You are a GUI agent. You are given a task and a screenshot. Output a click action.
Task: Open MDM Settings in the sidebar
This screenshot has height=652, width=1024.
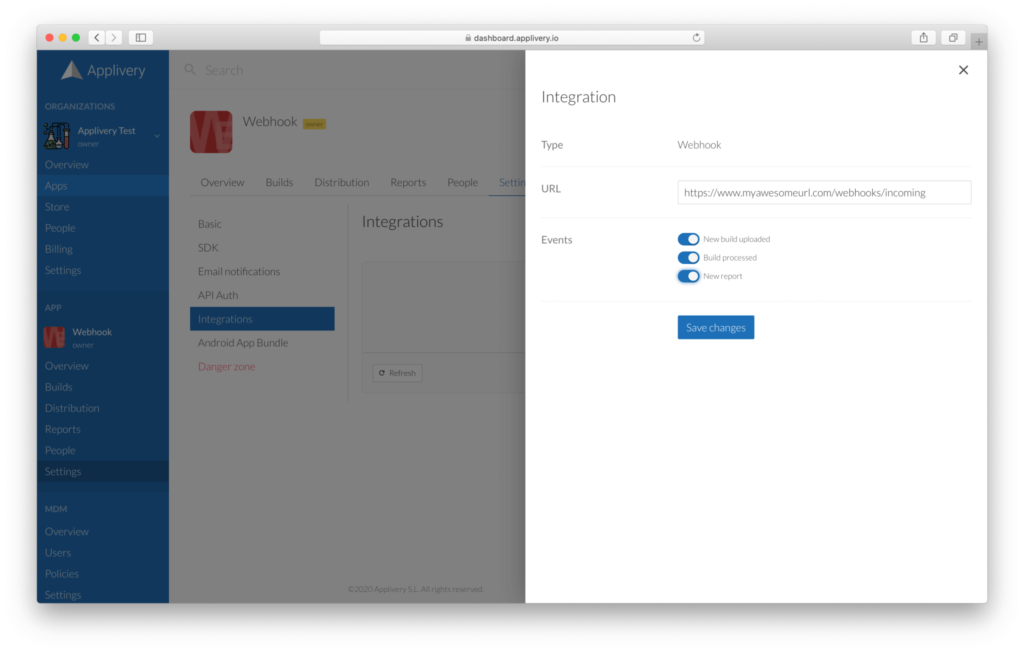click(x=103, y=595)
